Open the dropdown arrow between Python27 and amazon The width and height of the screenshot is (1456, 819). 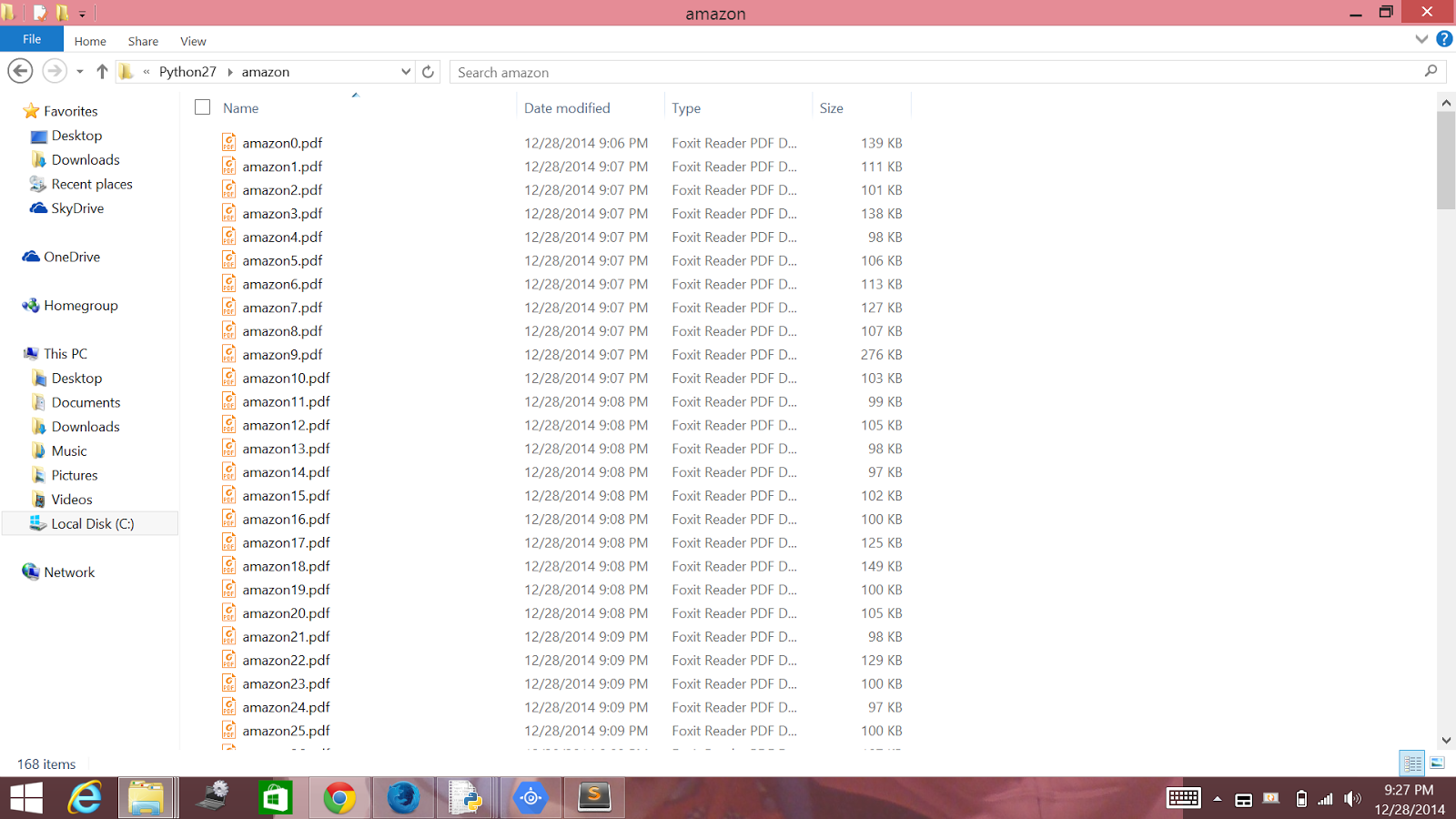click(229, 72)
